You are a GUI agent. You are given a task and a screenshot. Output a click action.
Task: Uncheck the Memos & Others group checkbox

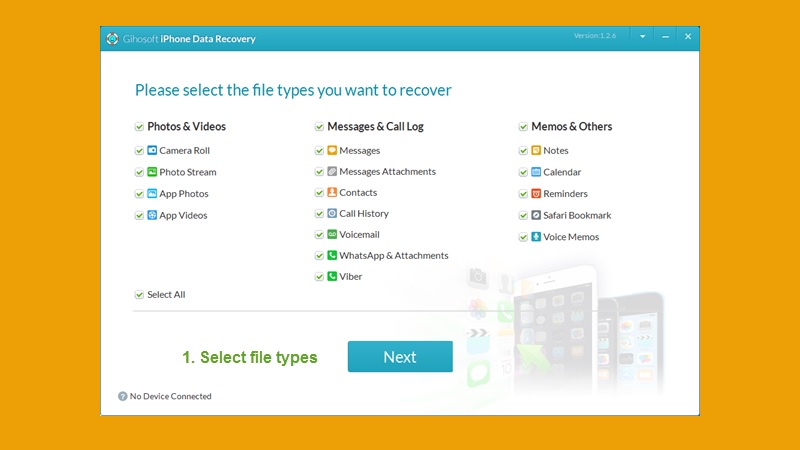(523, 127)
